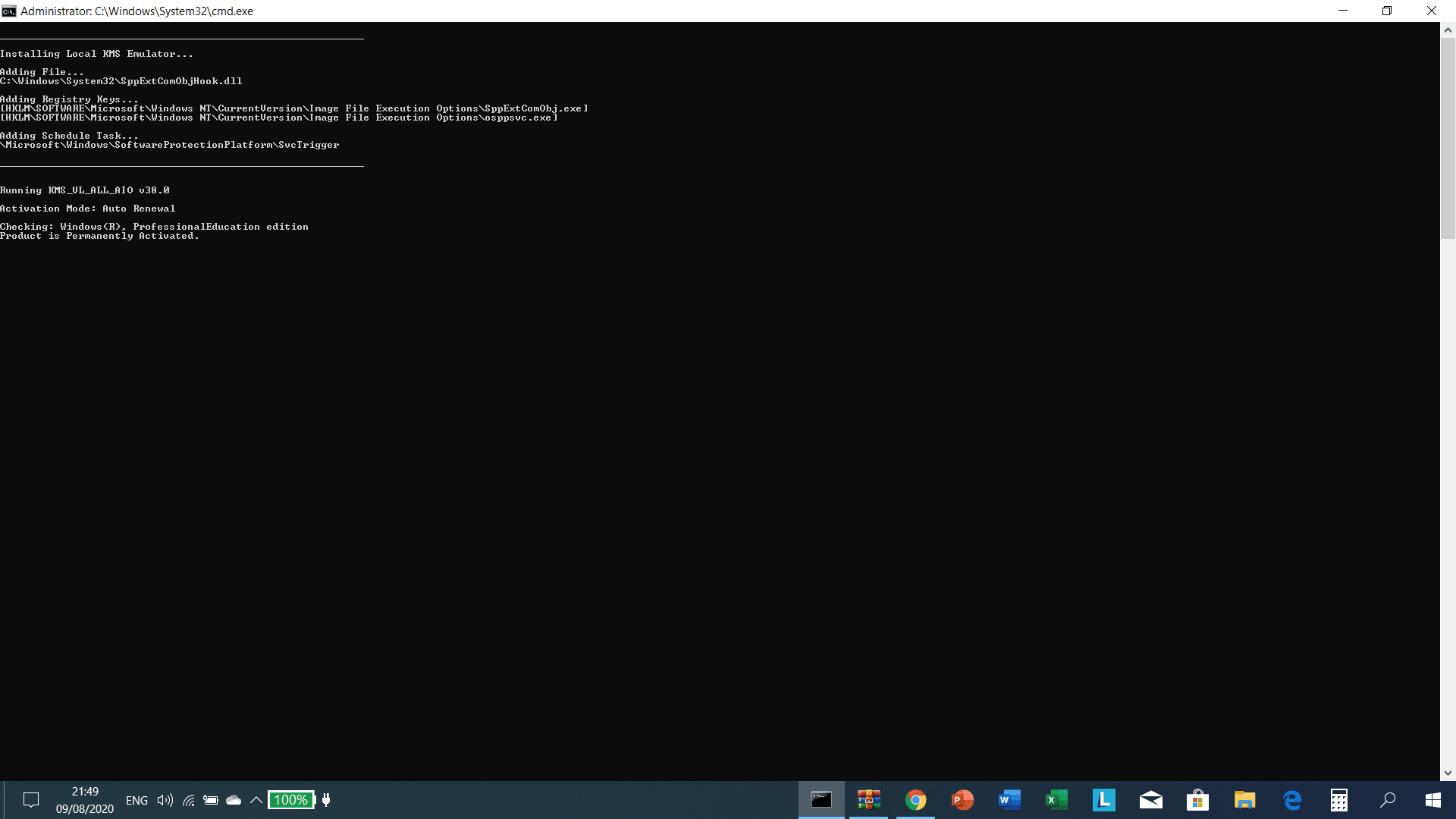Screen dimensions: 1456x819
Task: Open the Action Center notifications
Action: coord(30,799)
